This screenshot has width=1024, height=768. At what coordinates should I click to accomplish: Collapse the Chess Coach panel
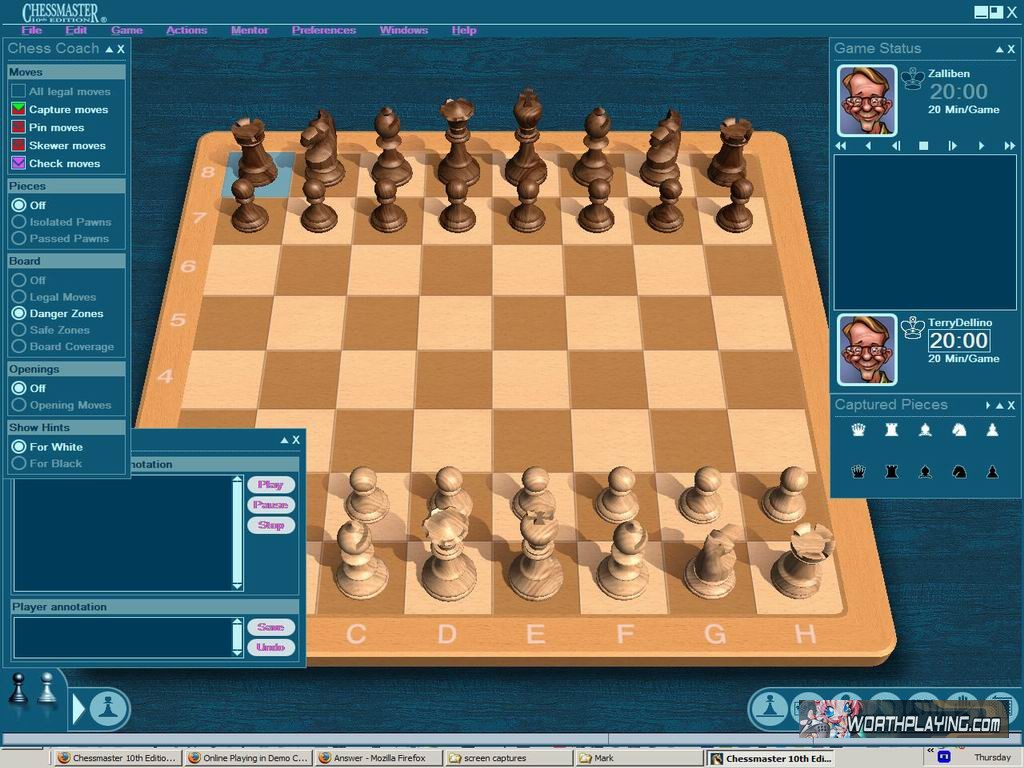(109, 49)
